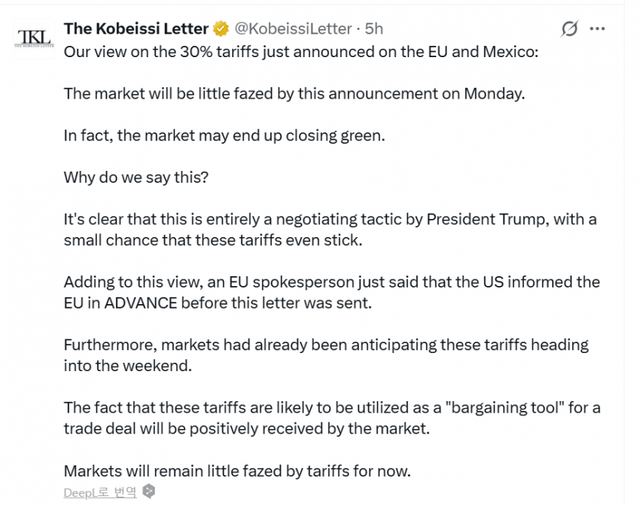Open the three-dot more options menu
The image size is (640, 505).
pyautogui.click(x=598, y=29)
